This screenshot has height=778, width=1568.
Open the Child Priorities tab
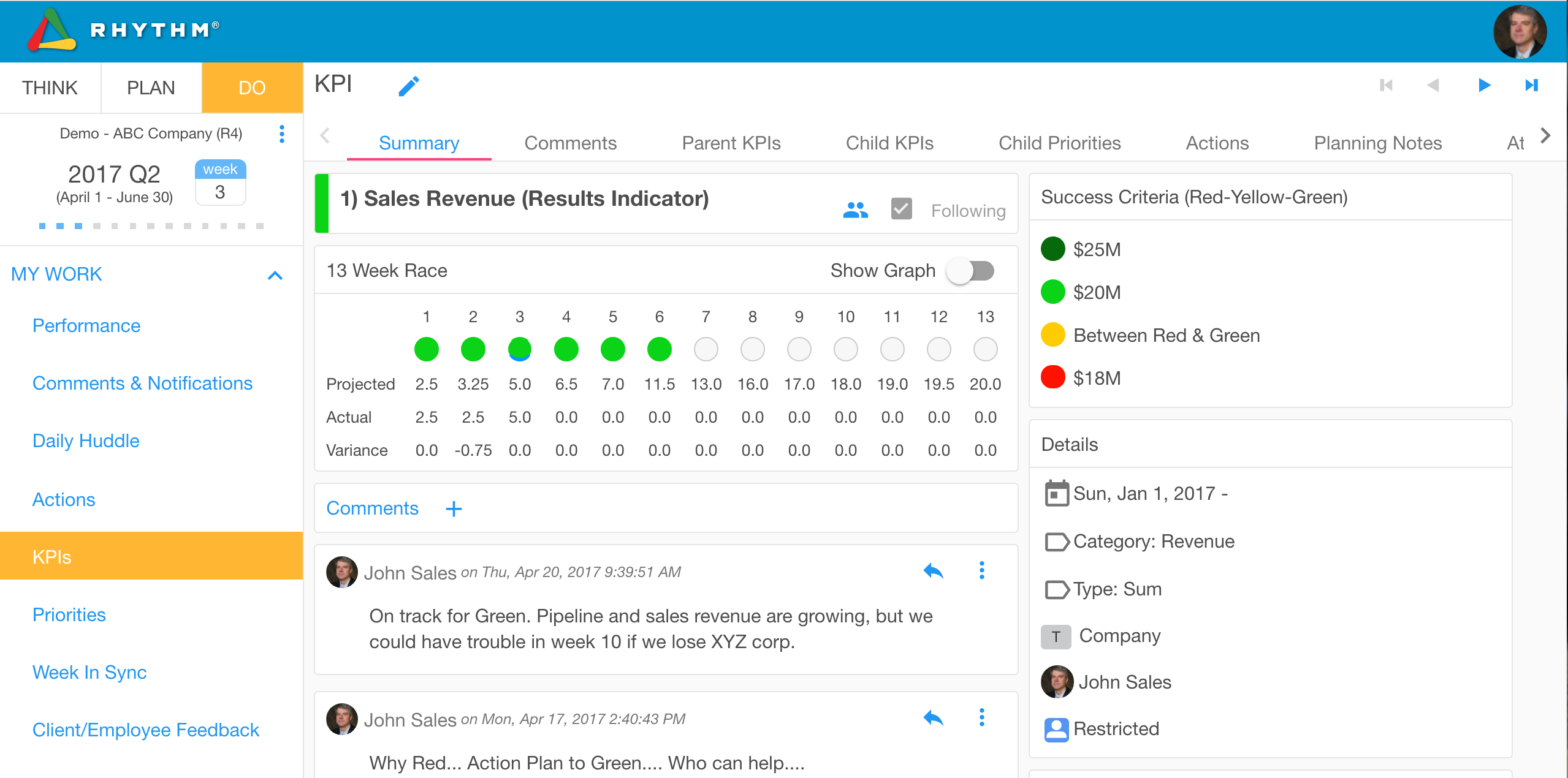pyautogui.click(x=1059, y=143)
